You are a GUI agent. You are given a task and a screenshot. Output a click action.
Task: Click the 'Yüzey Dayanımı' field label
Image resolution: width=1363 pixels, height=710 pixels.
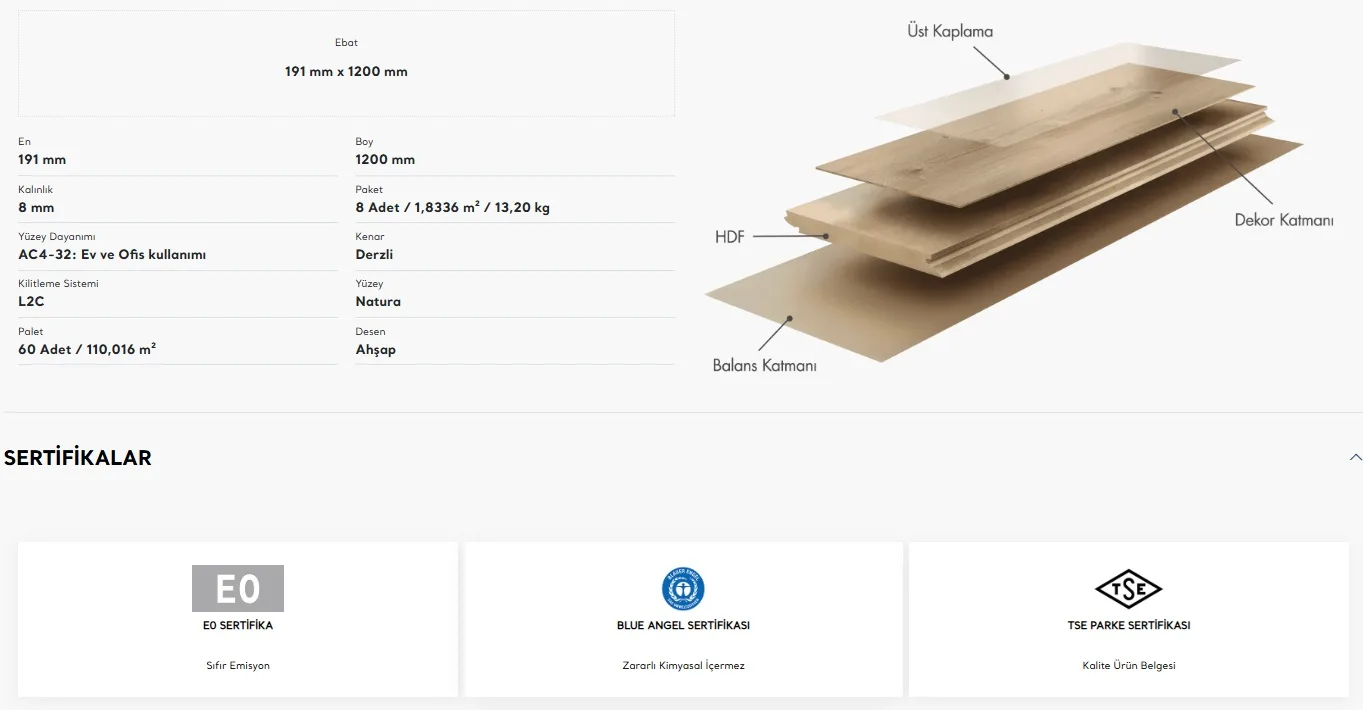(x=57, y=237)
